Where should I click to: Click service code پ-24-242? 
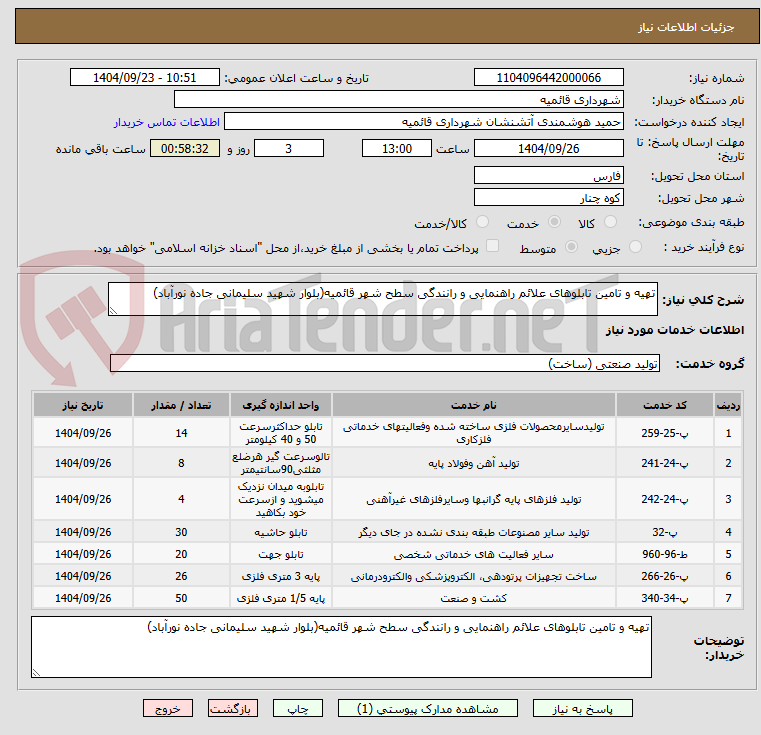click(x=664, y=499)
